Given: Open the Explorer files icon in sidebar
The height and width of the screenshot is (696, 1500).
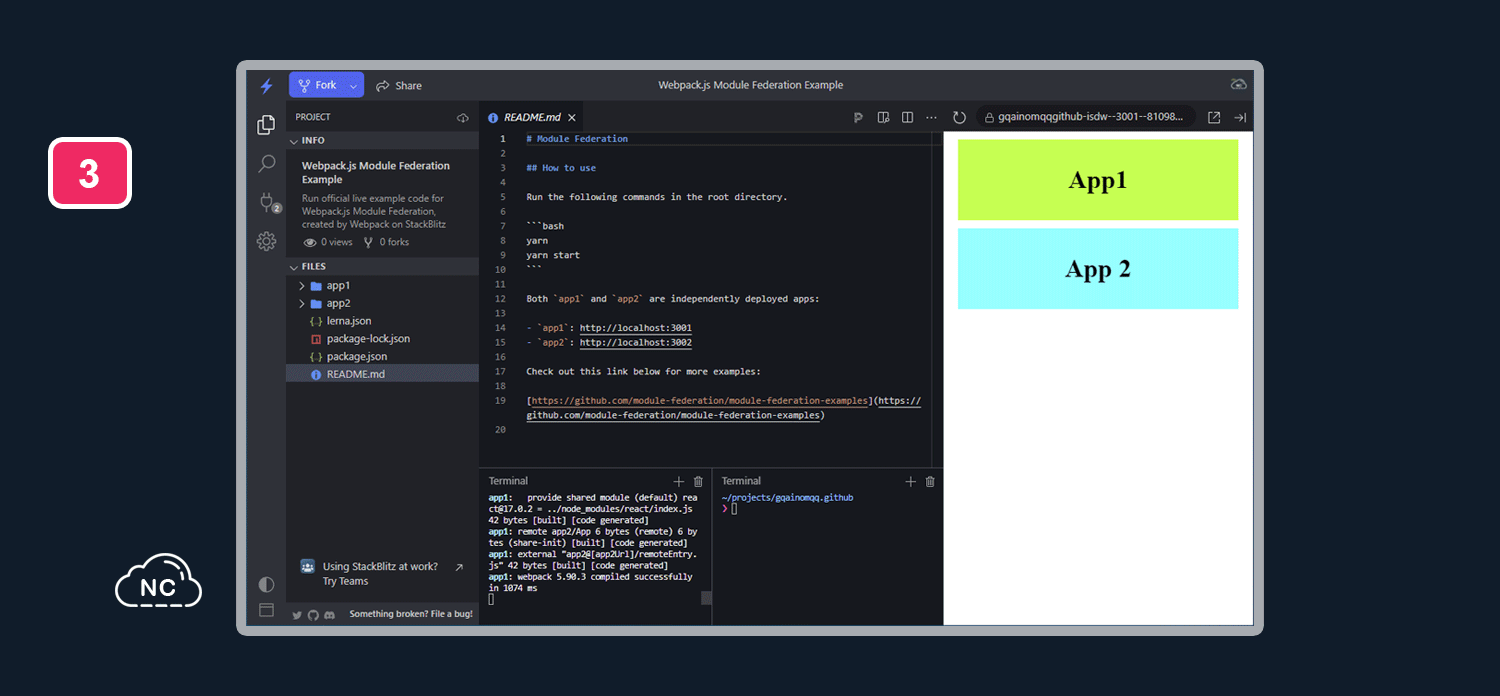Looking at the screenshot, I should [x=266, y=125].
